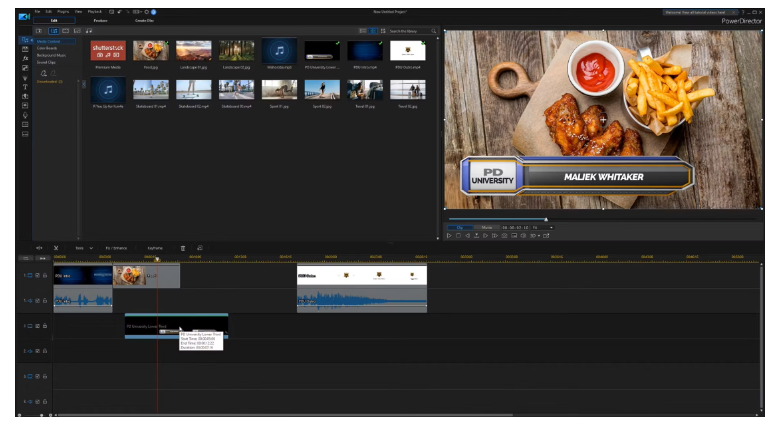The height and width of the screenshot is (426, 775).
Task: Click the preview timecode field
Action: [515, 228]
